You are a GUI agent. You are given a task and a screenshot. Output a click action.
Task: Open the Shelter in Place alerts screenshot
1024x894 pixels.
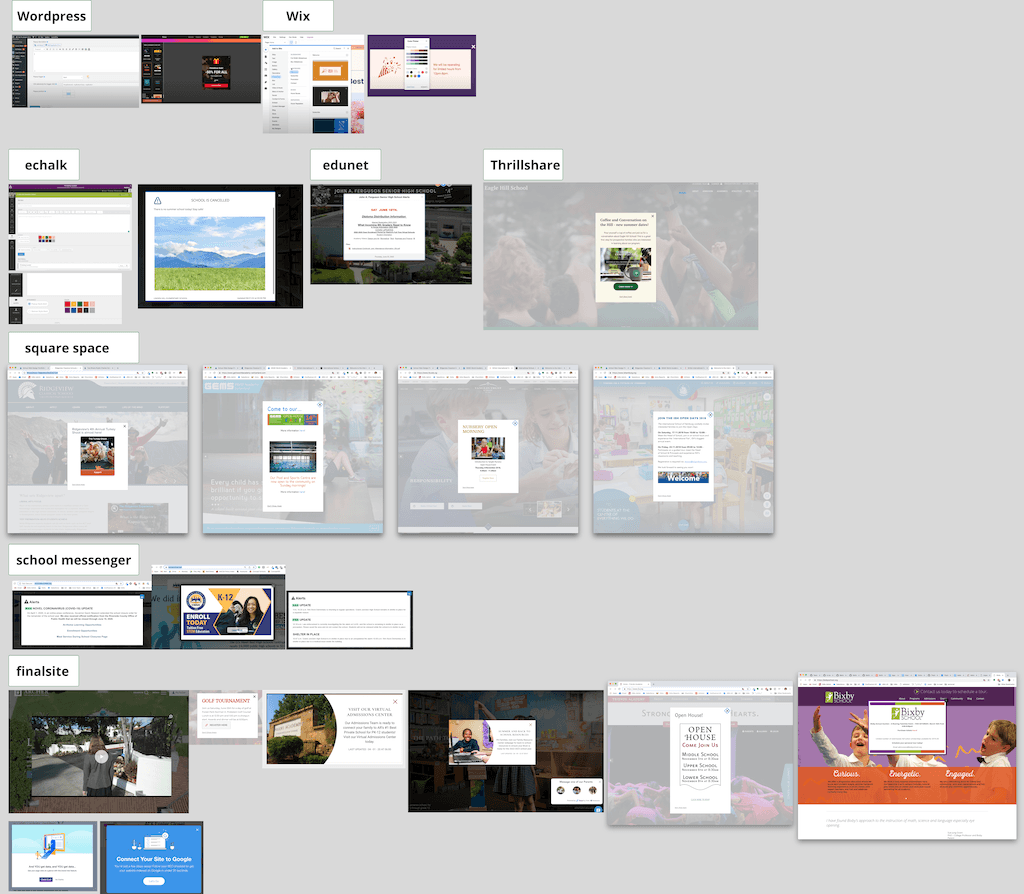(x=350, y=620)
